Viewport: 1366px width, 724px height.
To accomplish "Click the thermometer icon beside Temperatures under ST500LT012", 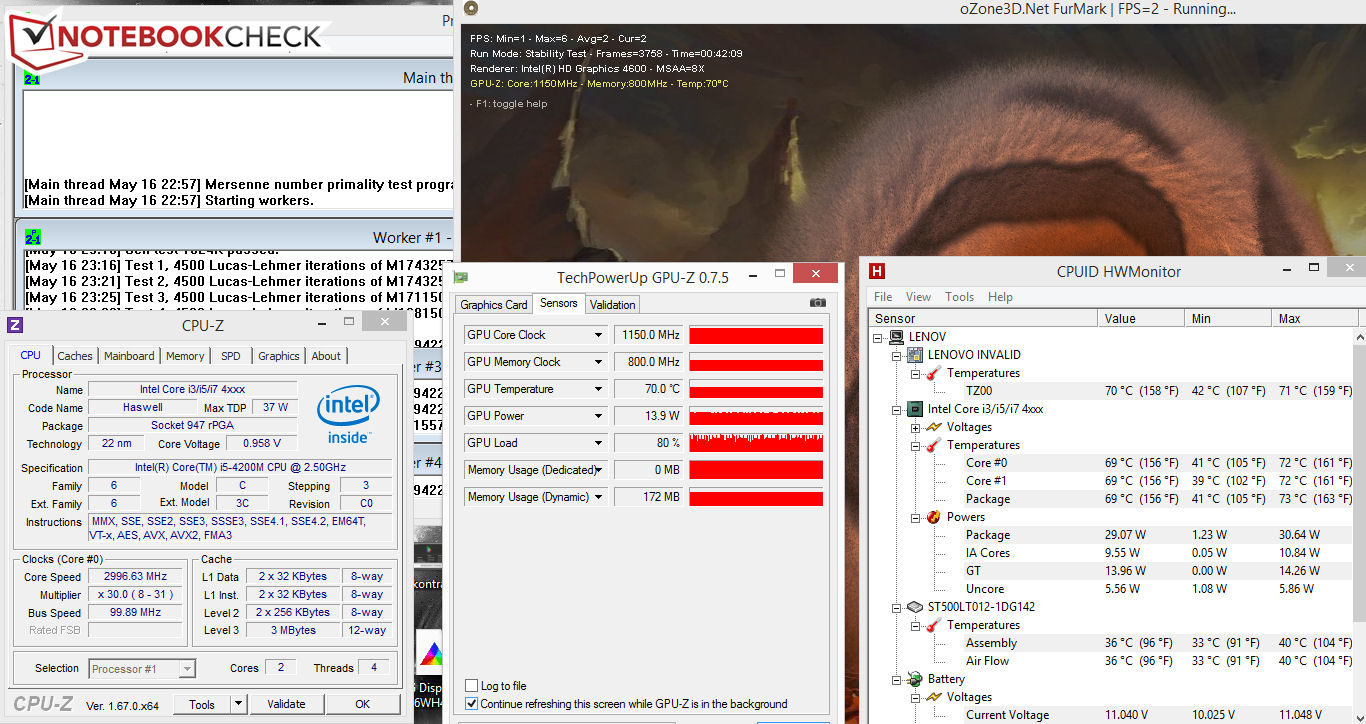I will tap(932, 625).
